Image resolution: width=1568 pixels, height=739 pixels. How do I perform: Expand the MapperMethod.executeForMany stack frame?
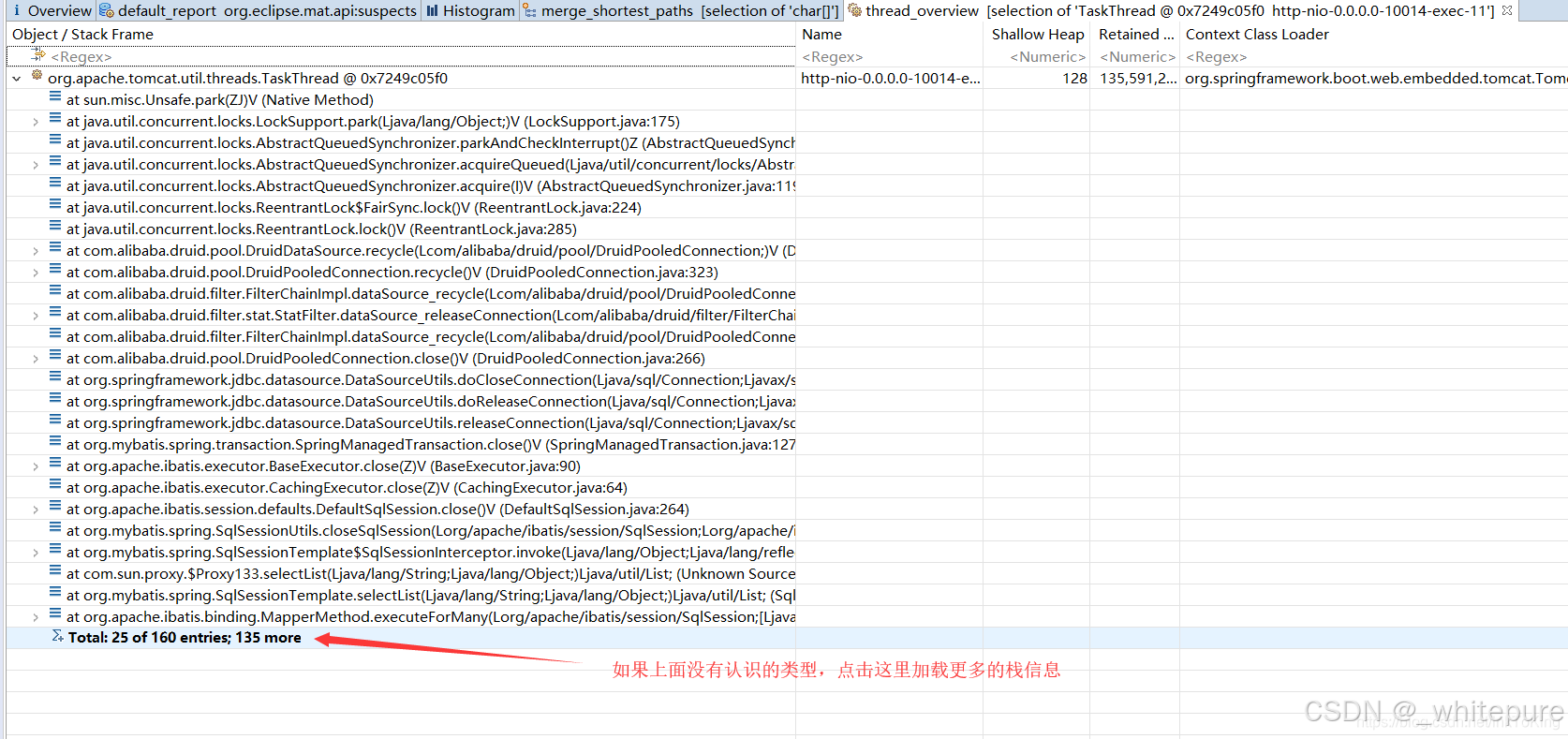click(x=36, y=617)
